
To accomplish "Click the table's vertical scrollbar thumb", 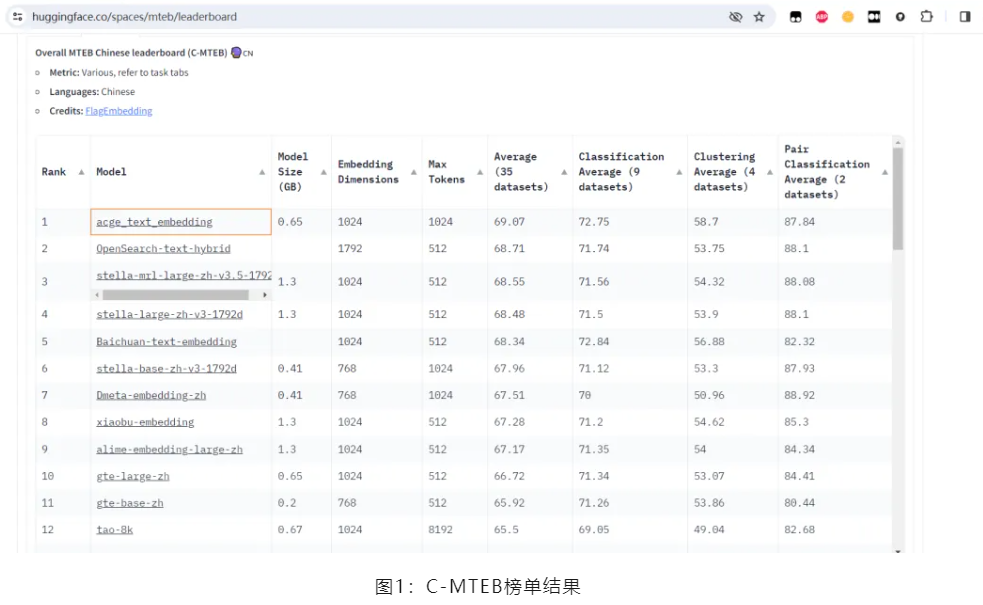I will pos(898,199).
